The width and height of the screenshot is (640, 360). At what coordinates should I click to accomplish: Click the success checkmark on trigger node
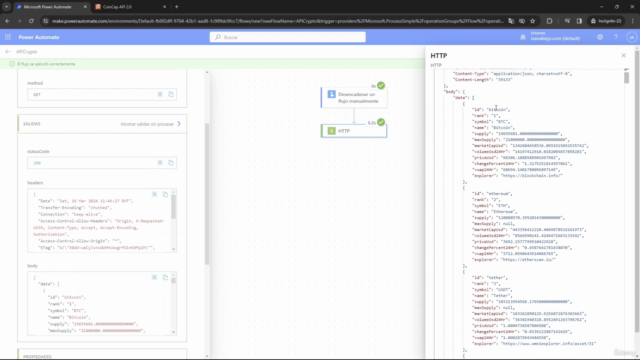coord(381,85)
